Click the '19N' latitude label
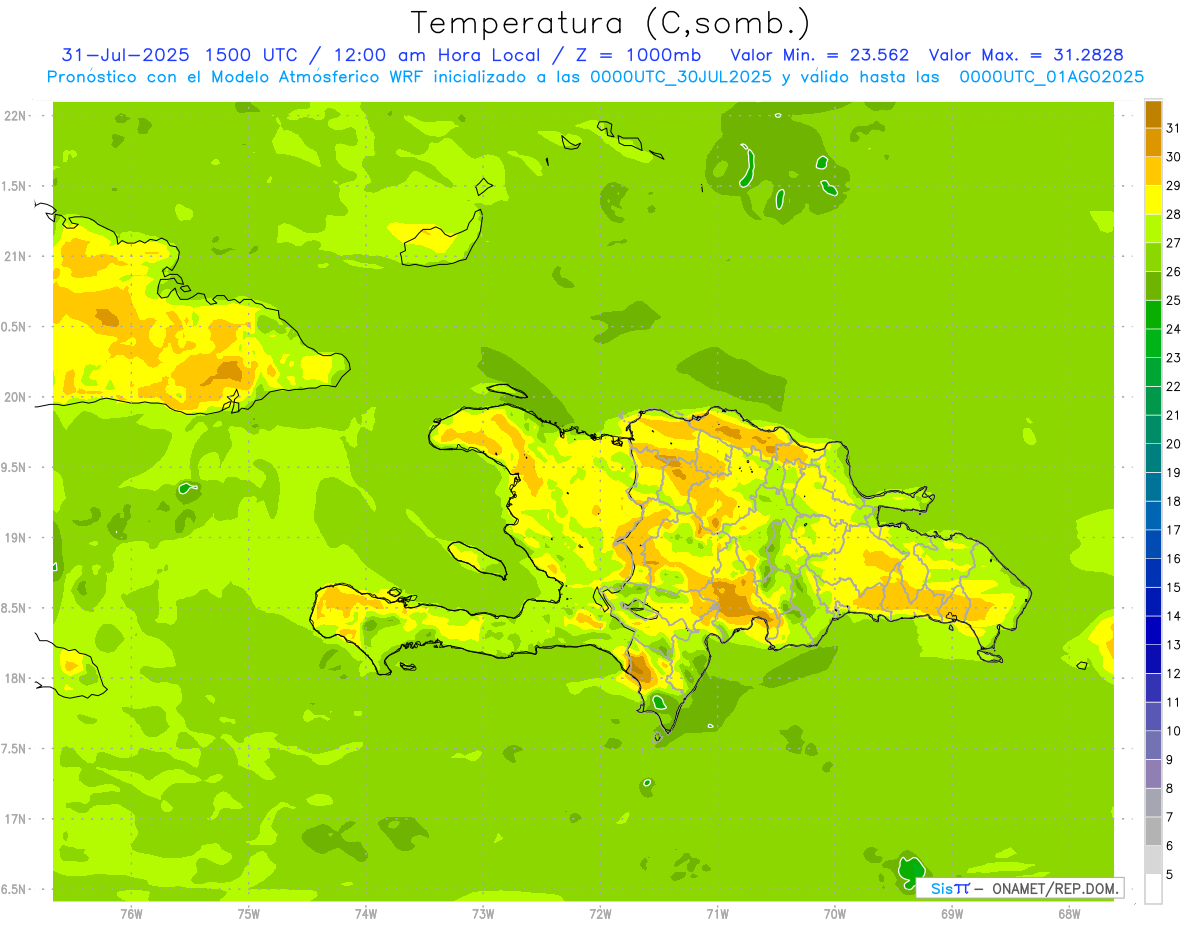Viewport: 1200px width, 927px height. click(x=15, y=538)
